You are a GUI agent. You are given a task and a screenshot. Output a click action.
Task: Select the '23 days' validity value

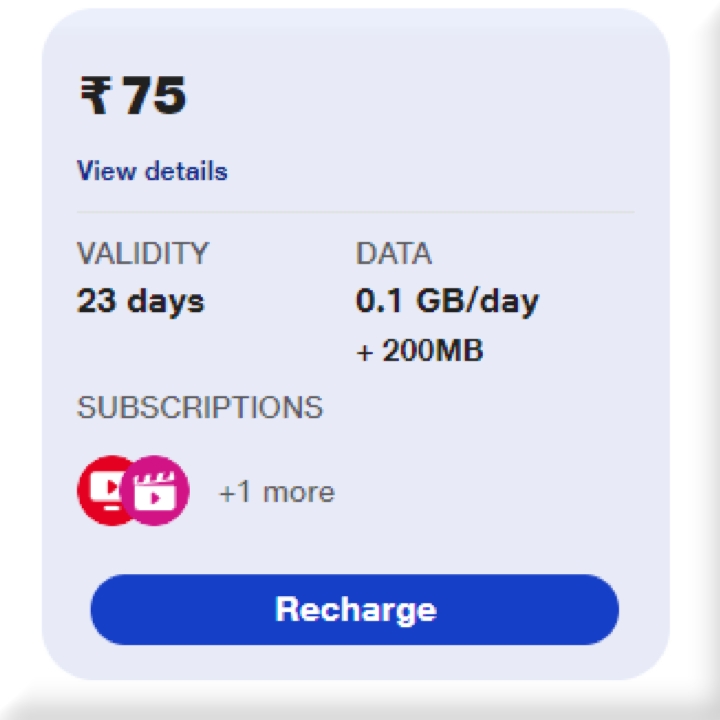(x=140, y=301)
